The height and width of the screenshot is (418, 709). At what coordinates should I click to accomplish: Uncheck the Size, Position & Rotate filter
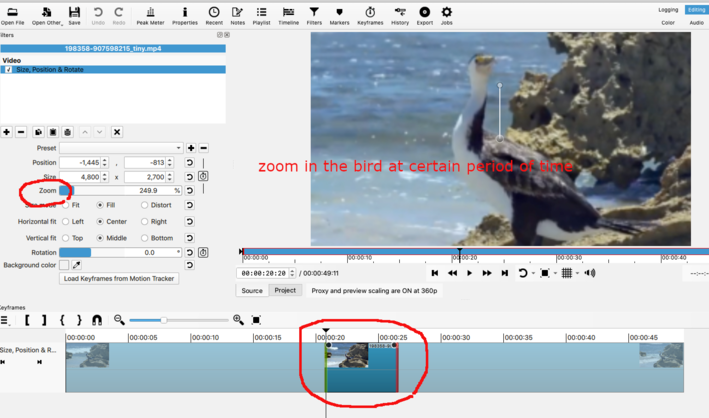(9, 70)
